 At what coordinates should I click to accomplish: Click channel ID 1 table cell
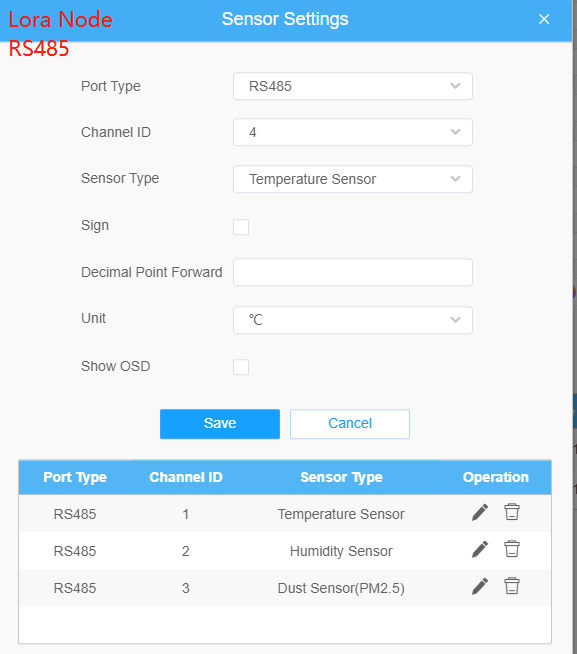click(x=186, y=514)
